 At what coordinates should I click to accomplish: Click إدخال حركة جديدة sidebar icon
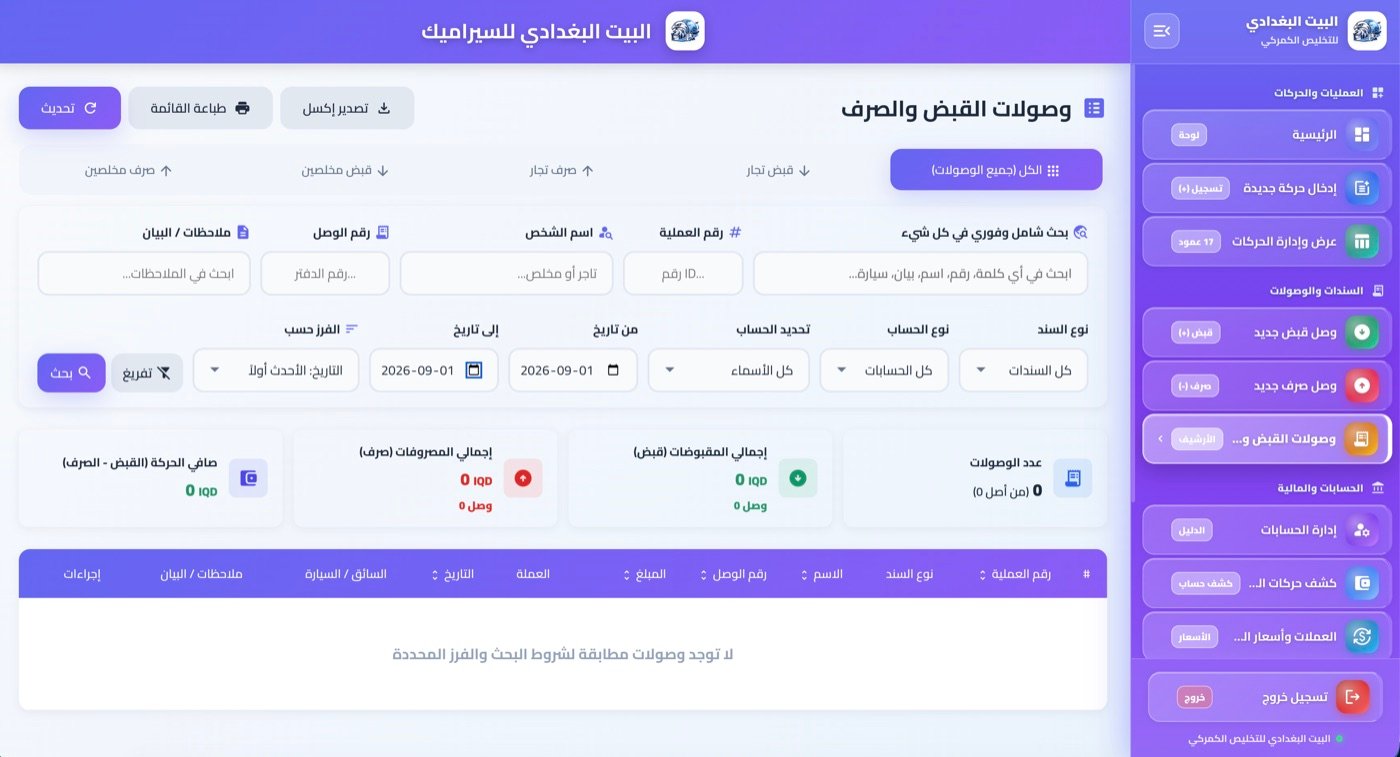[1361, 188]
